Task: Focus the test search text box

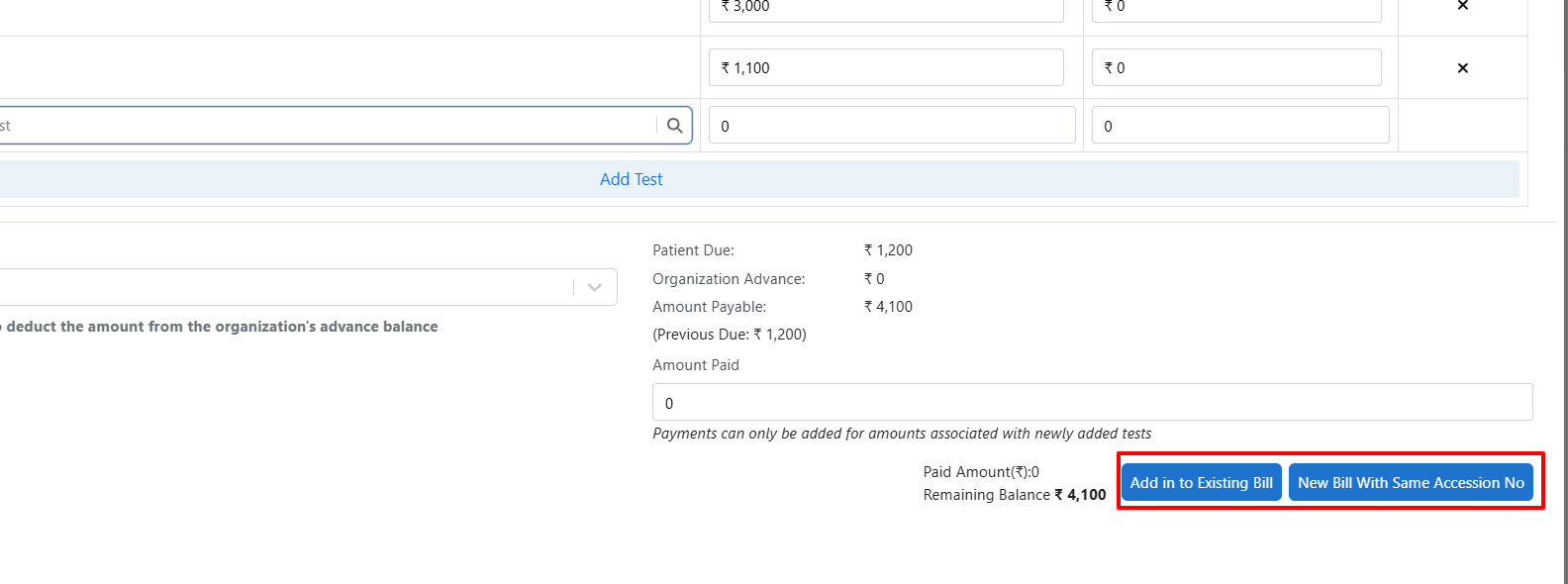Action: (327, 126)
